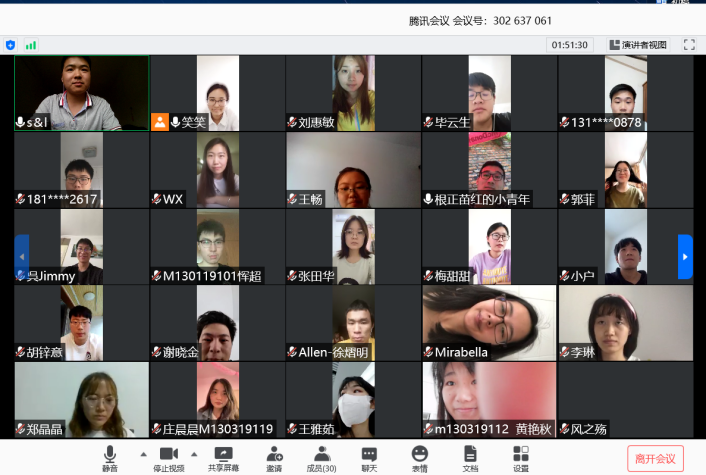The width and height of the screenshot is (706, 475).
Task: Select the s&l participant video tile
Action: coord(81,93)
